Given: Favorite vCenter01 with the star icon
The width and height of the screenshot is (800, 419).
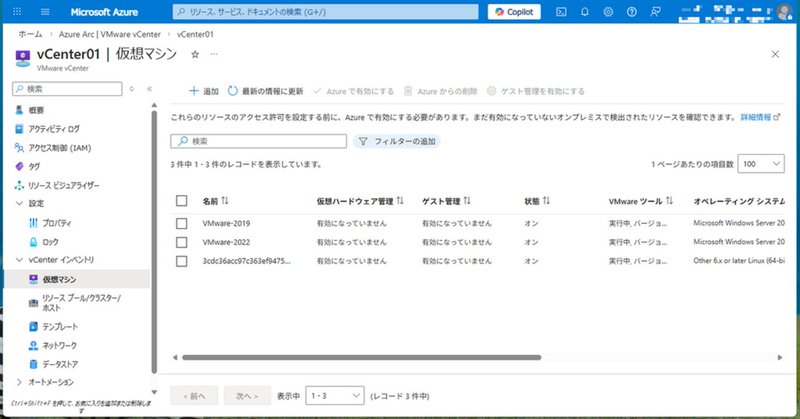Looking at the screenshot, I should tap(195, 54).
